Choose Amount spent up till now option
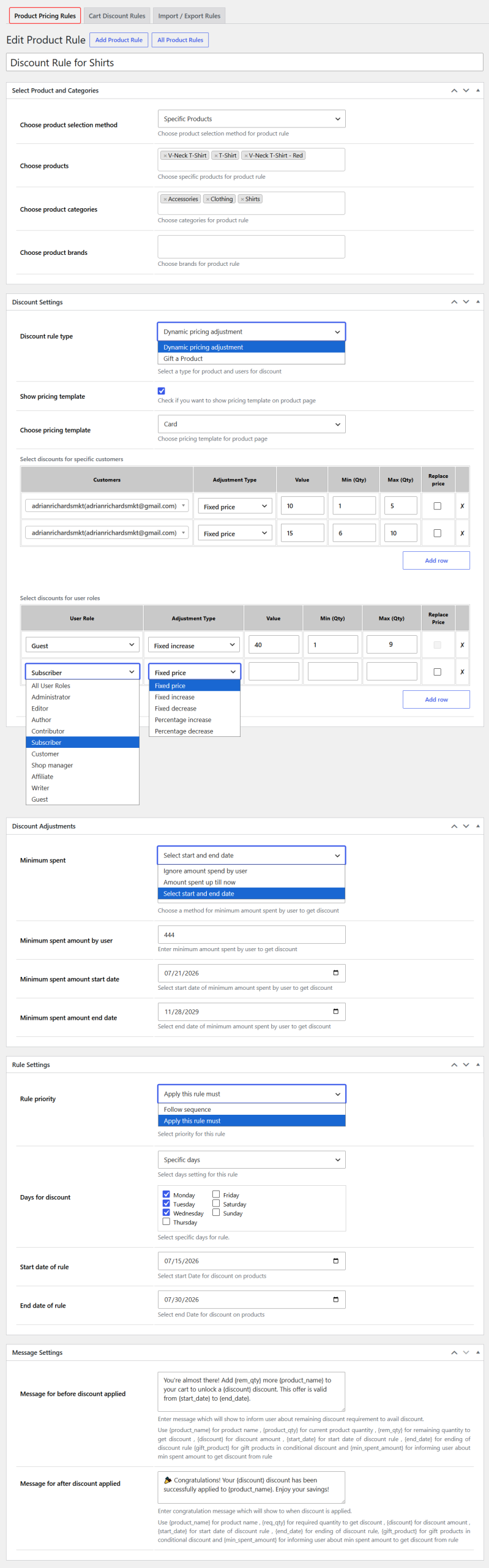The image size is (489, 1568). (252, 882)
